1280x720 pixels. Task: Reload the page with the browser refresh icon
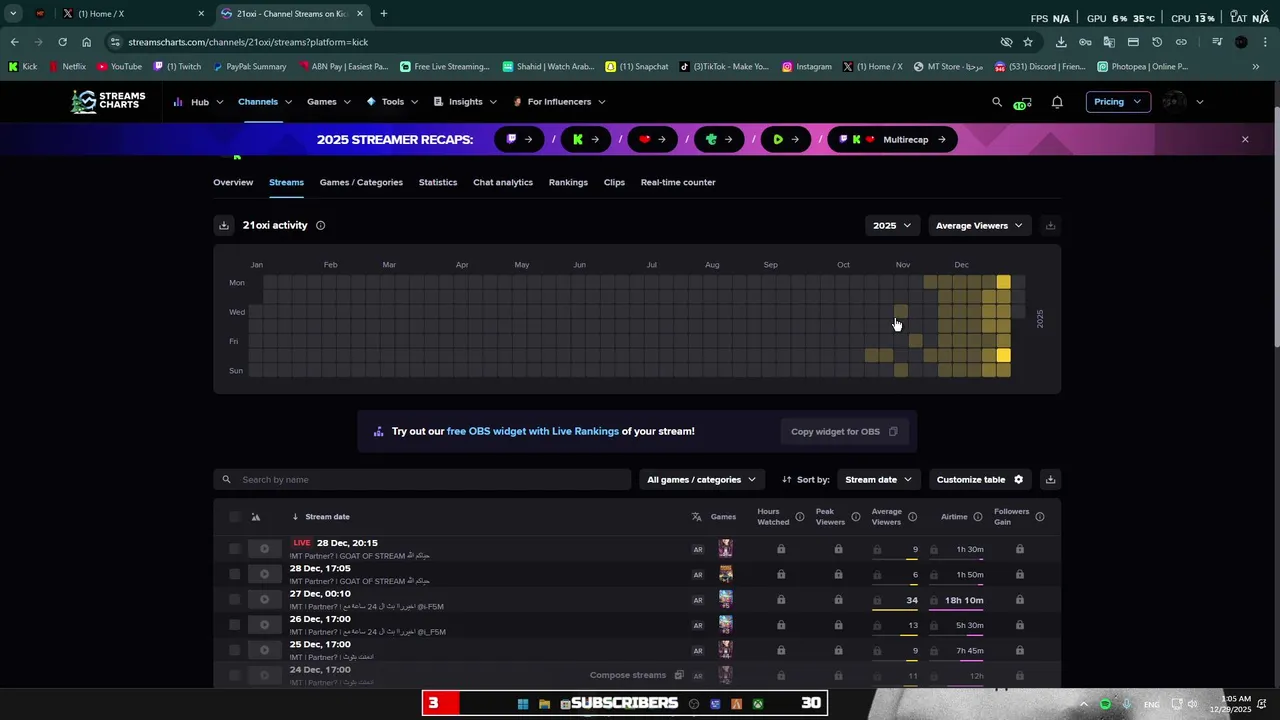62,42
